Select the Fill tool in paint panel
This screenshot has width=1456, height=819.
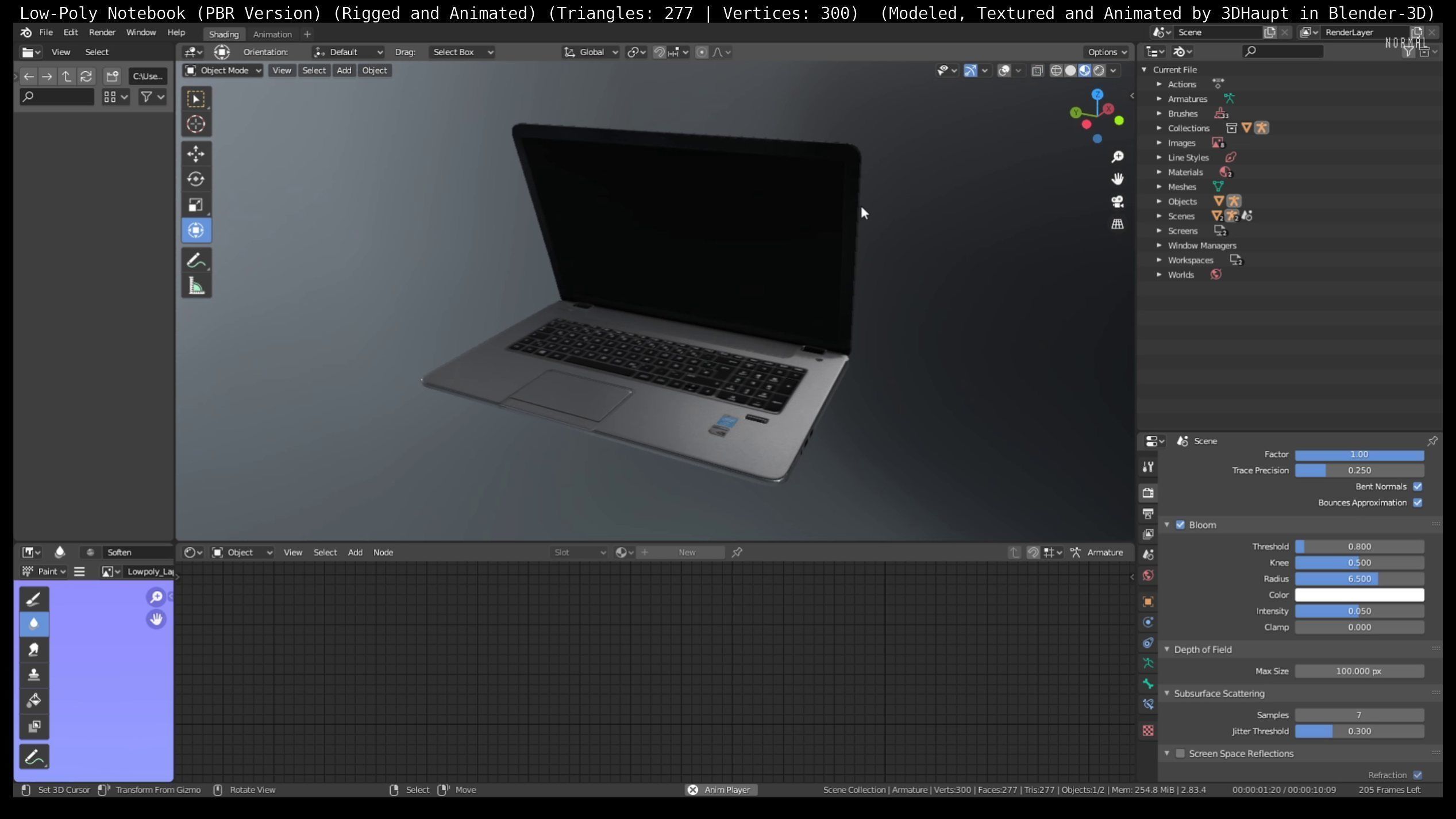click(x=34, y=700)
